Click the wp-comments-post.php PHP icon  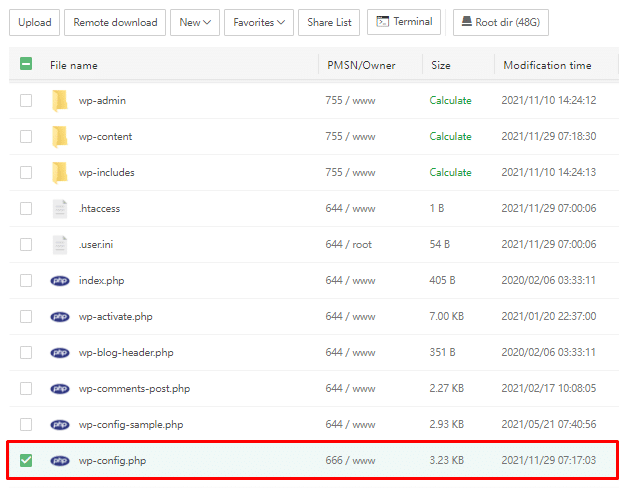pos(60,389)
